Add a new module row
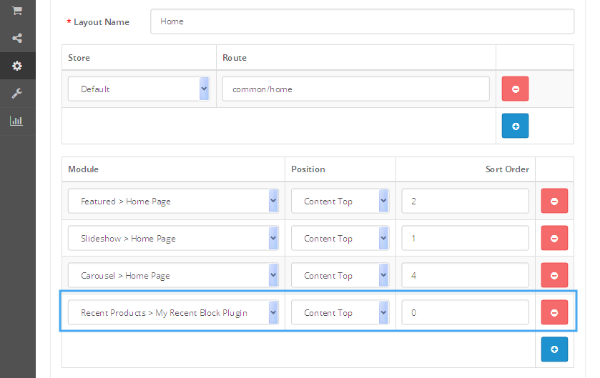Viewport: 600px width, 378px height. click(554, 349)
